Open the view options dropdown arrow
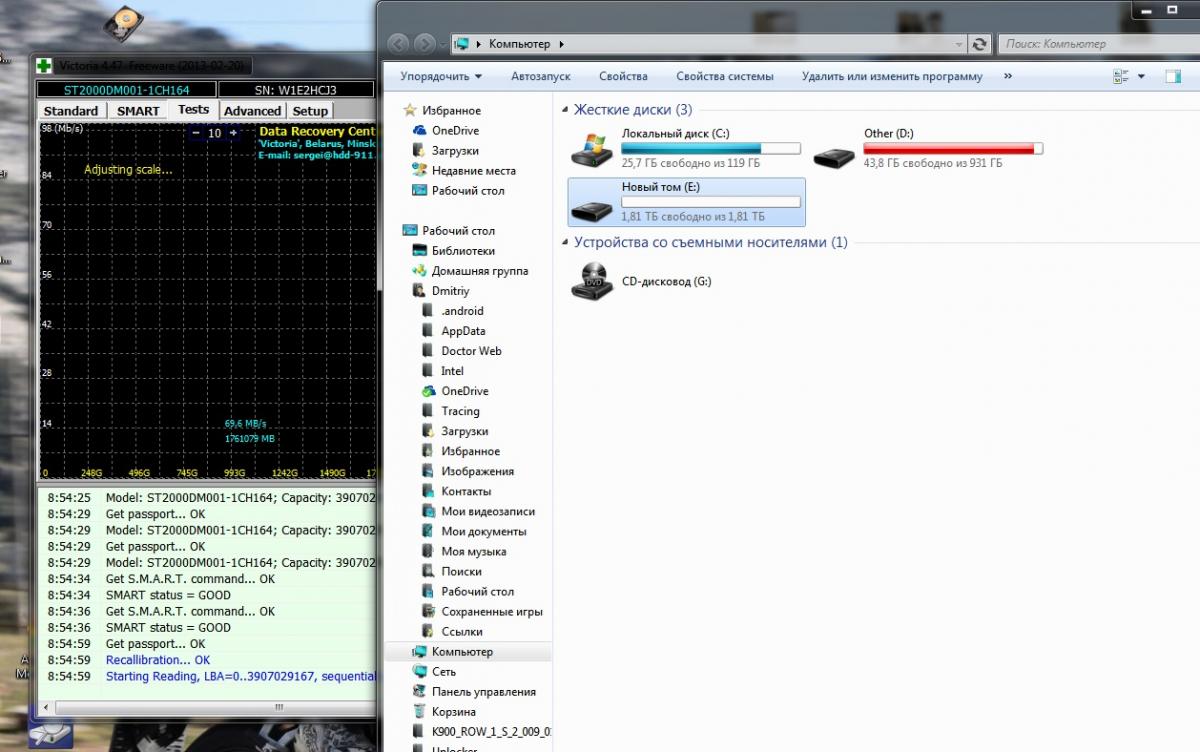 pos(1142,76)
